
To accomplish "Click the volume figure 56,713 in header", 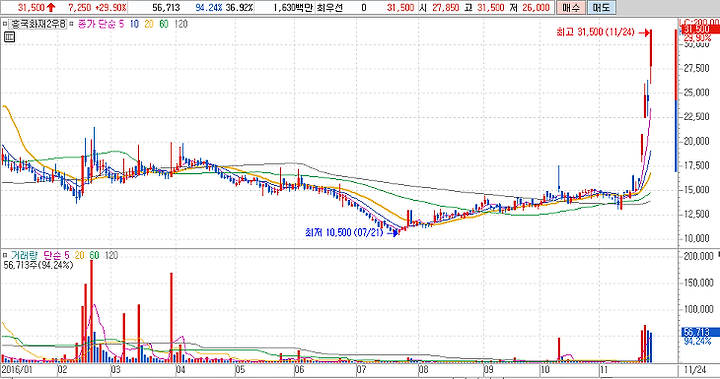I will tap(166, 7).
